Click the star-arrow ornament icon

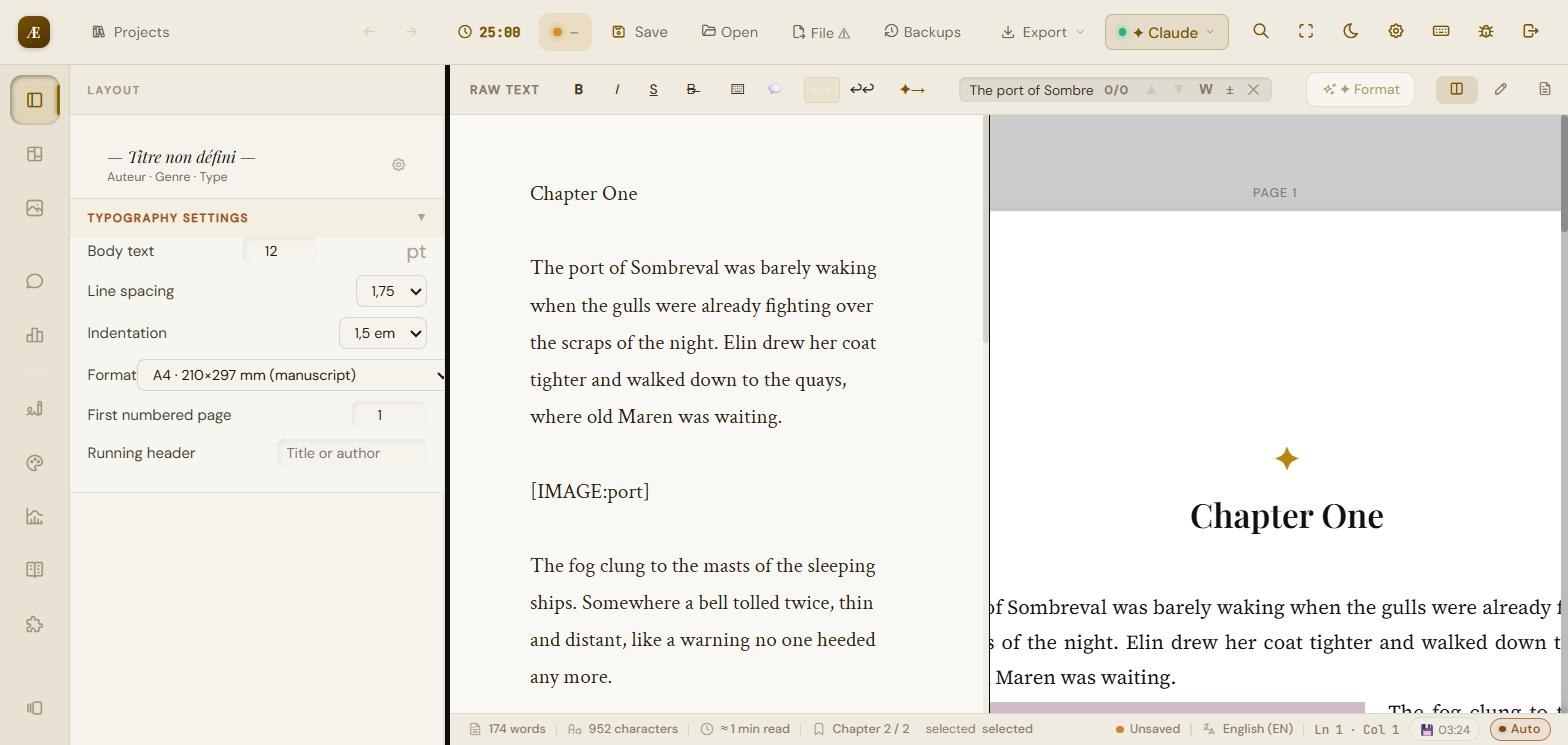[912, 90]
